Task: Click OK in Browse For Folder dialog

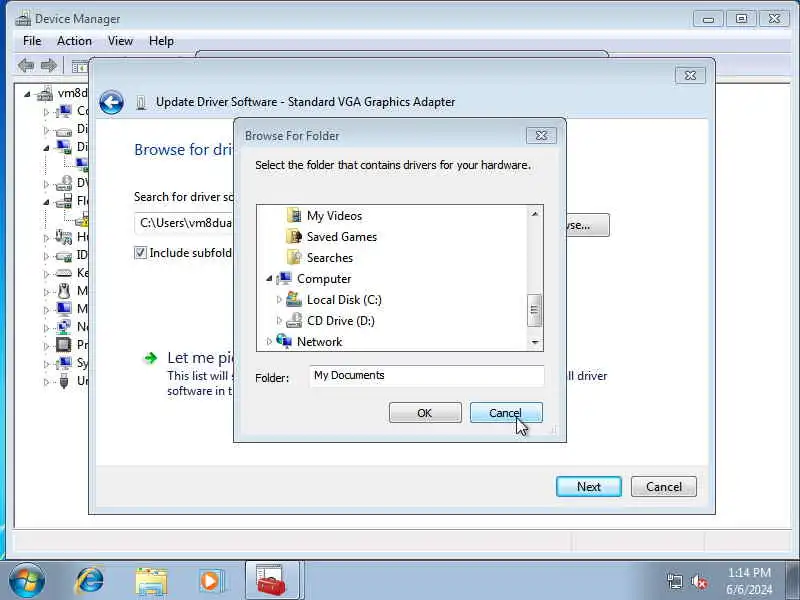Action: (x=425, y=413)
